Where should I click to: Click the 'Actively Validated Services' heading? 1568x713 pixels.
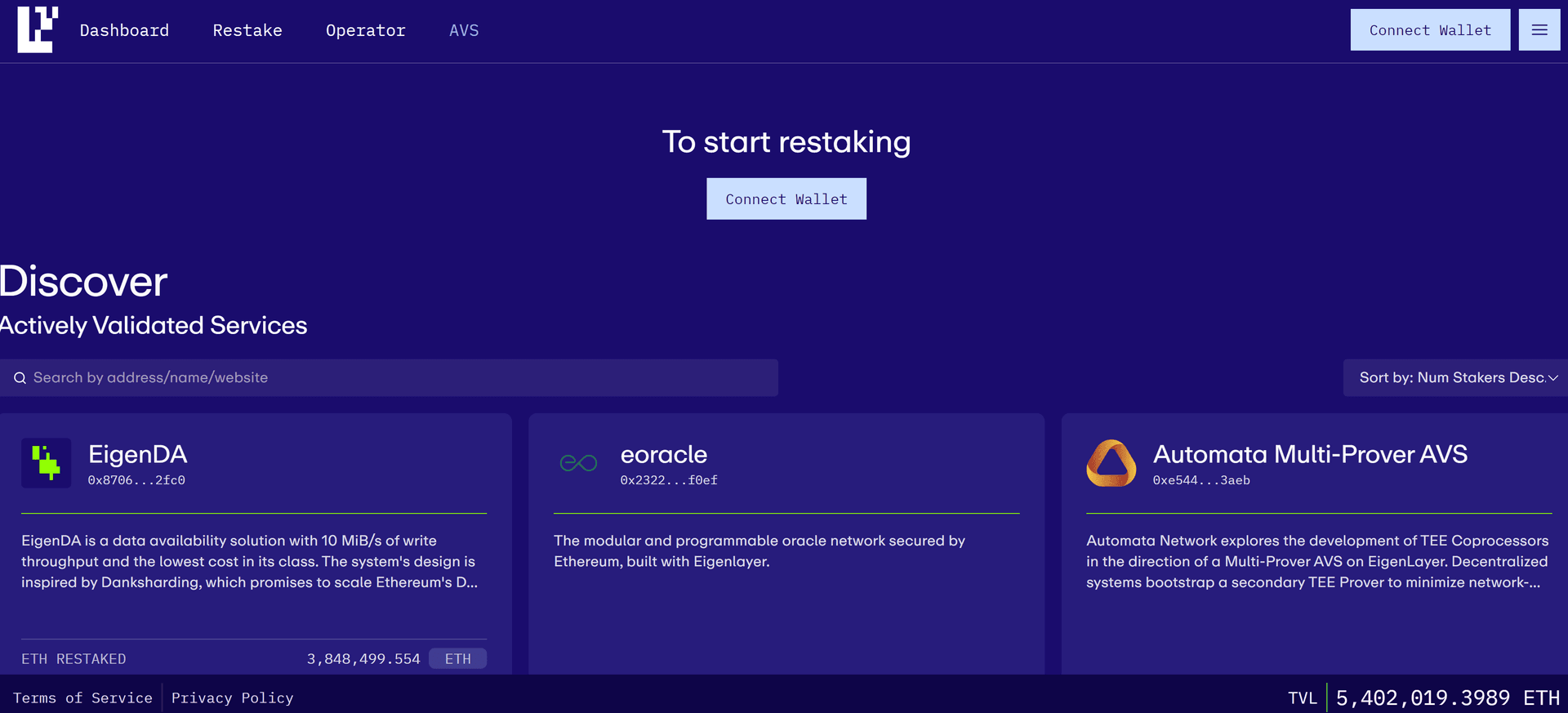154,325
